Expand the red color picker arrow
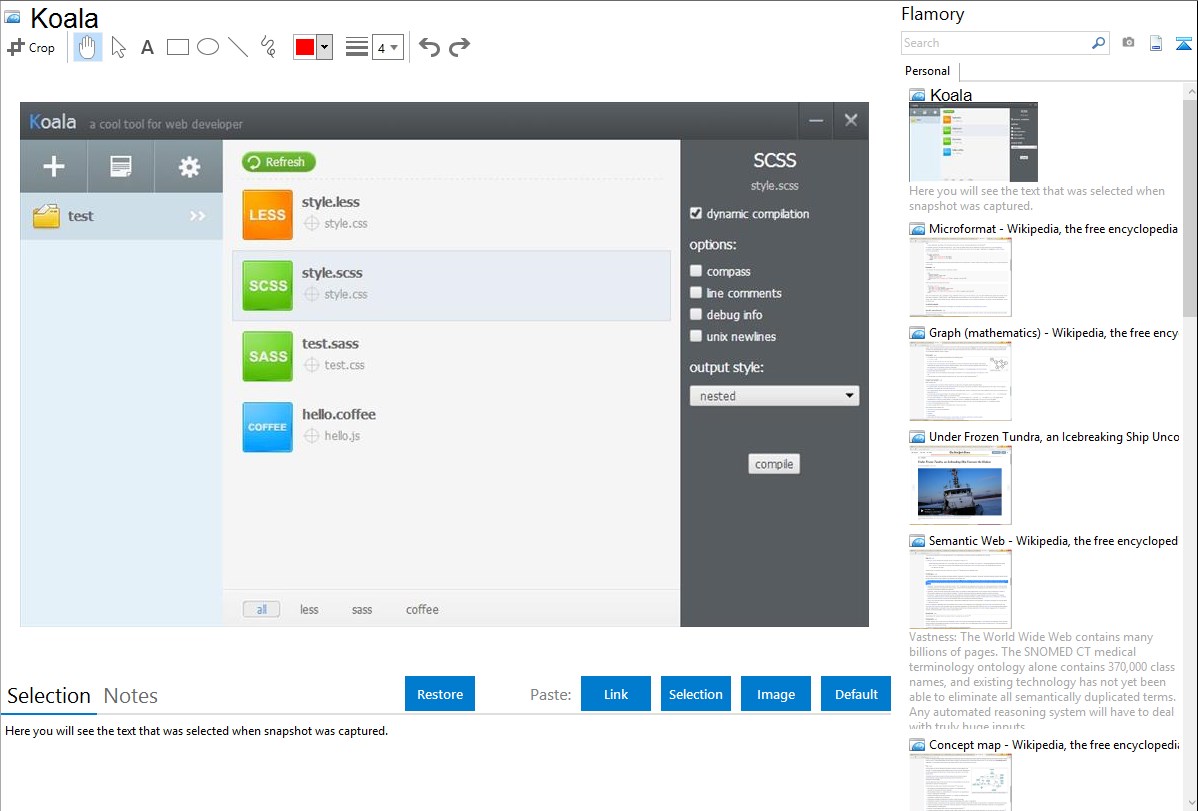The height and width of the screenshot is (811, 1198). [x=324, y=48]
